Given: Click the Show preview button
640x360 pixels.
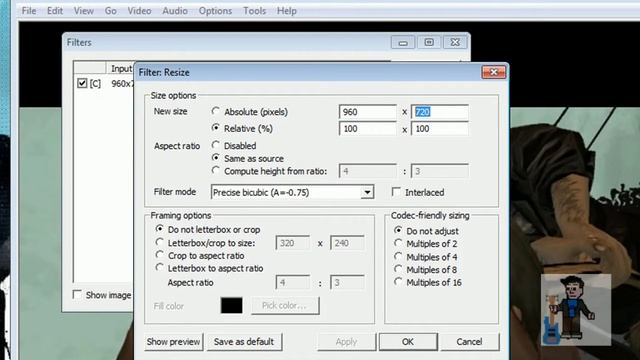Looking at the screenshot, I should tap(173, 342).
